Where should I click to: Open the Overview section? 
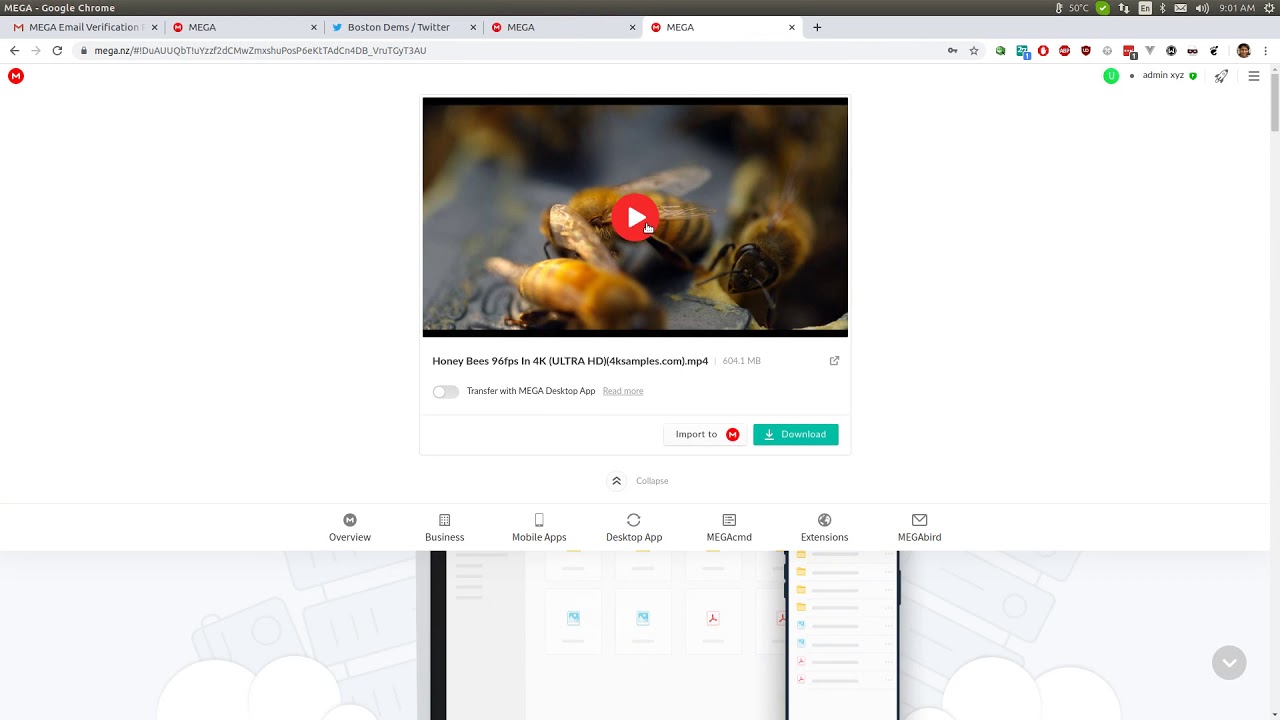350,527
